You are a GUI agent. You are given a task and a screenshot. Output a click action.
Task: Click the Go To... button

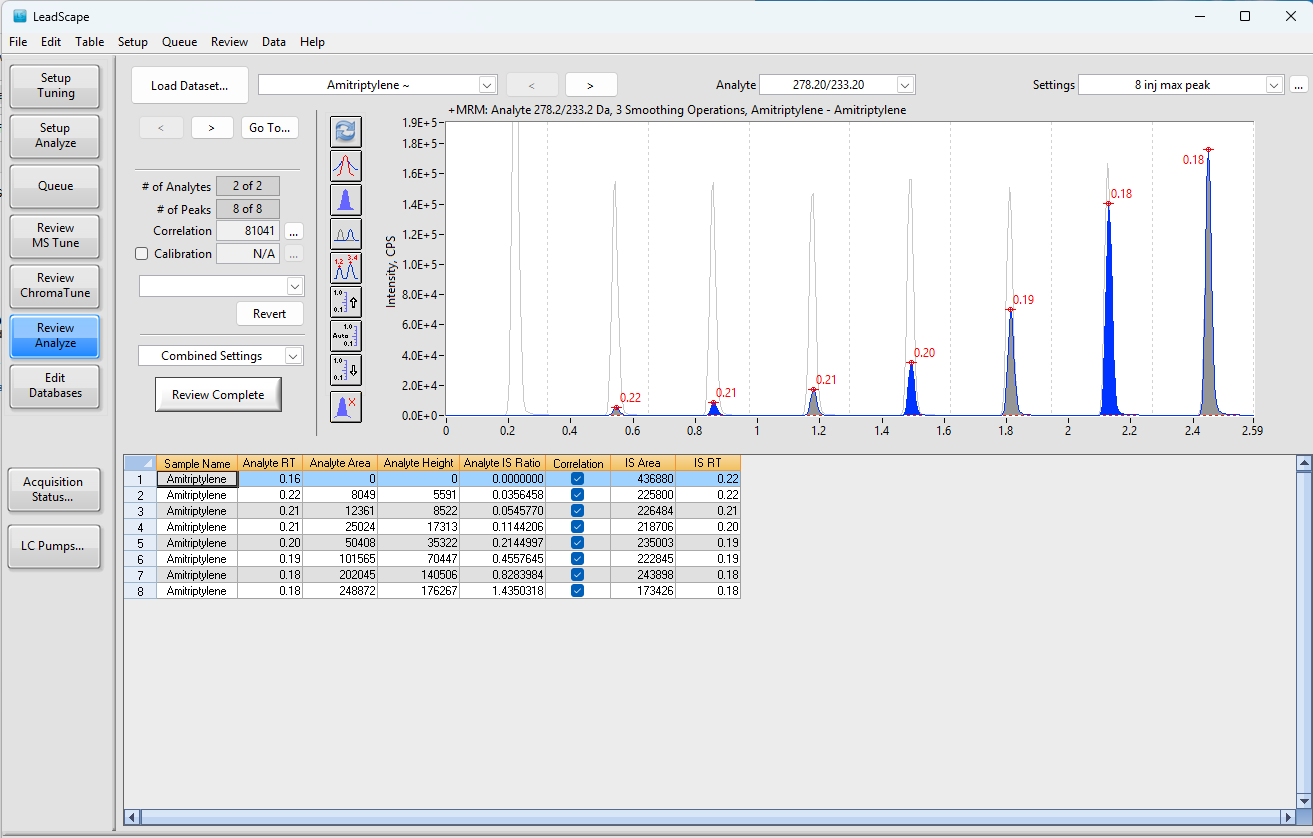coord(270,128)
